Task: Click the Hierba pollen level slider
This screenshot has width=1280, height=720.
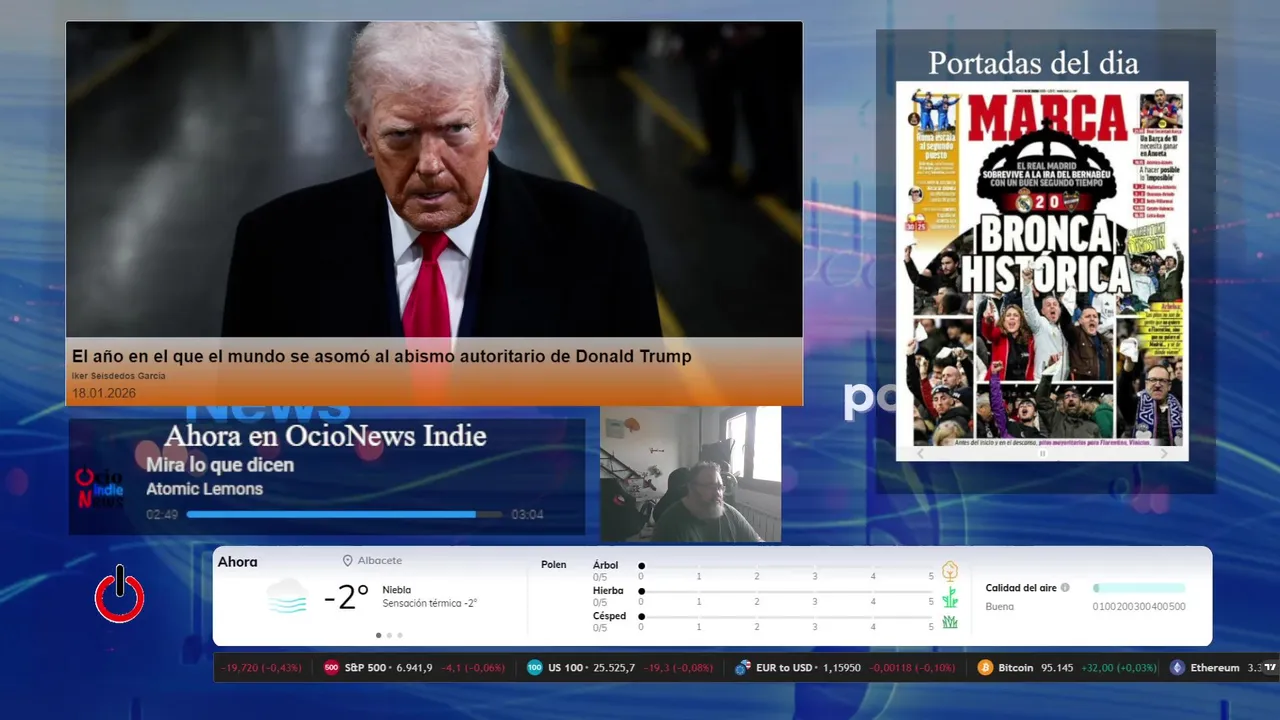Action: tap(786, 591)
